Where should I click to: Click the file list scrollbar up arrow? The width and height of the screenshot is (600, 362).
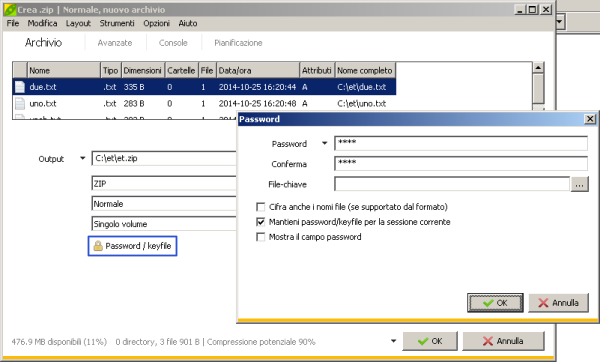coord(538,68)
